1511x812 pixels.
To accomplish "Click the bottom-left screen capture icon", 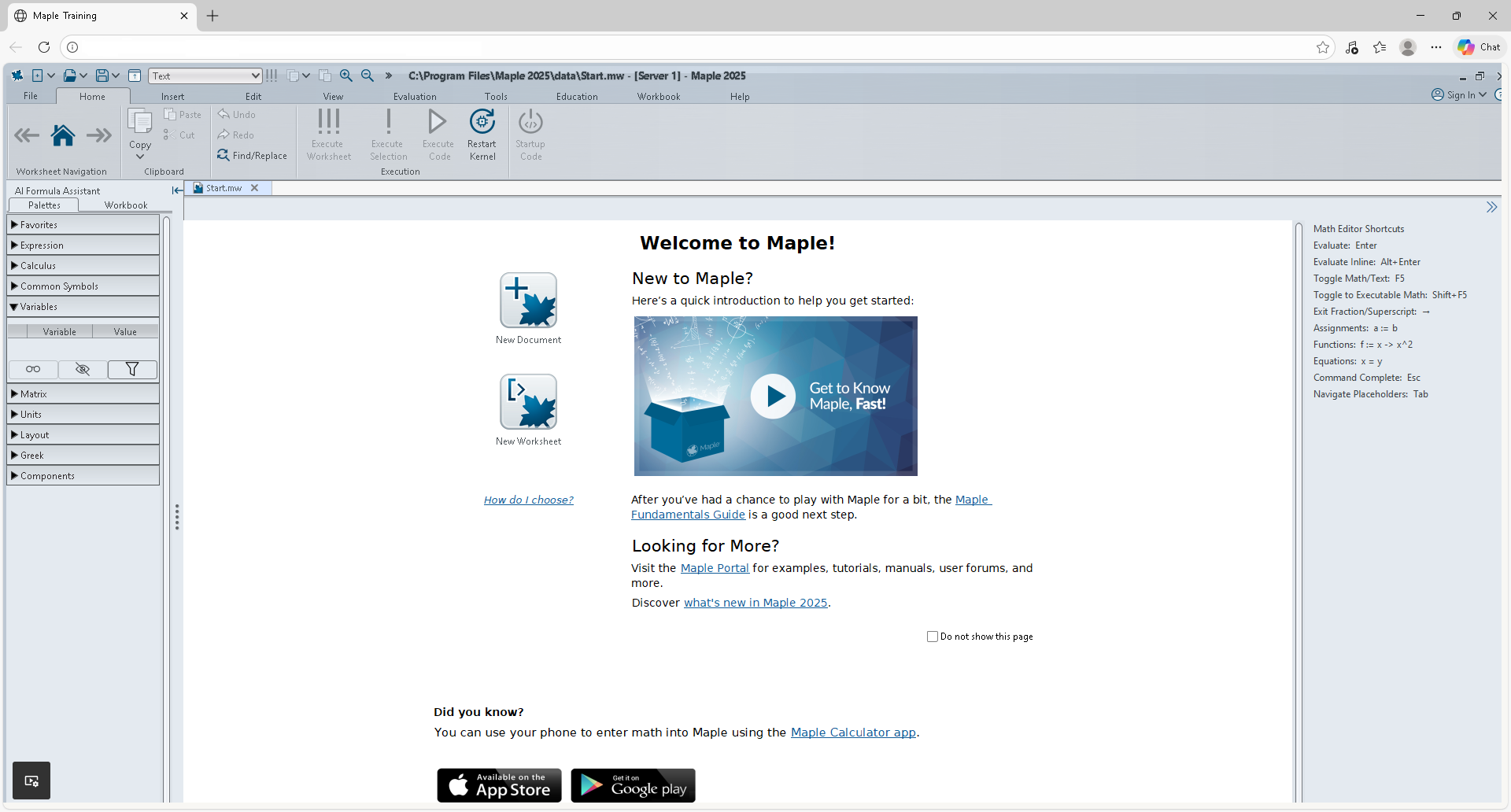I will tap(31, 781).
